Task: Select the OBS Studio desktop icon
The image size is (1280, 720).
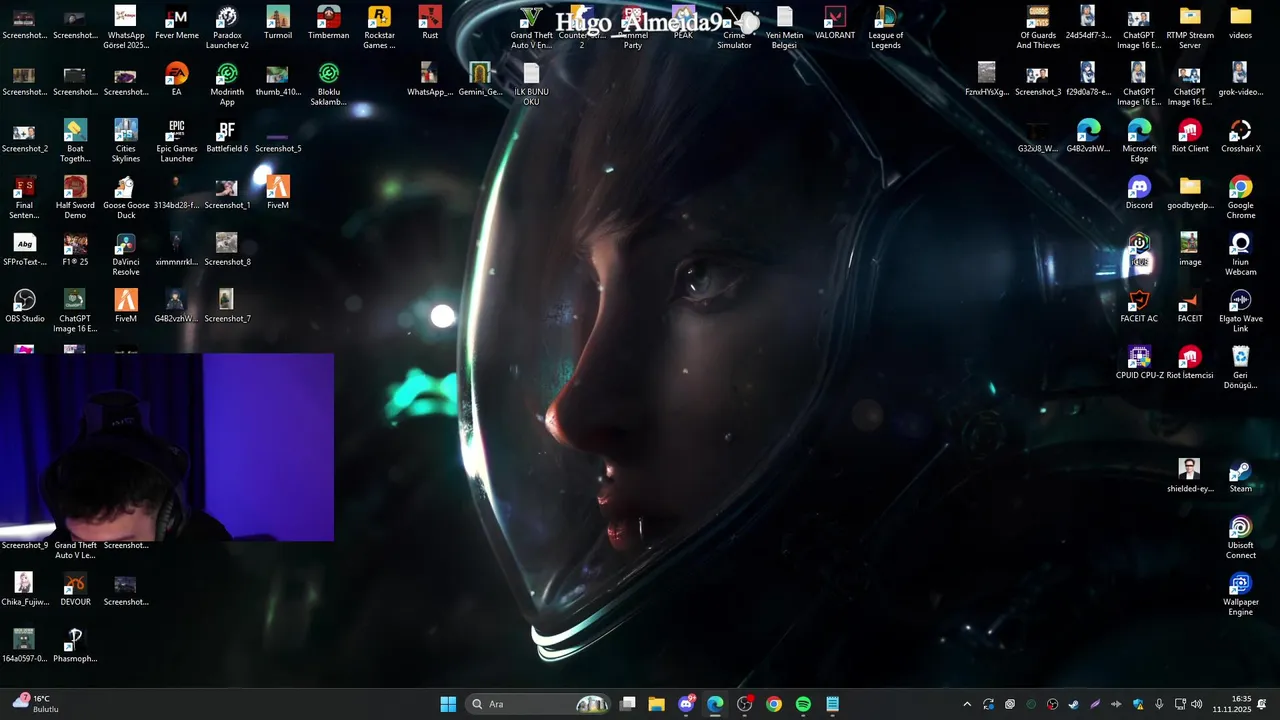Action: click(24, 307)
